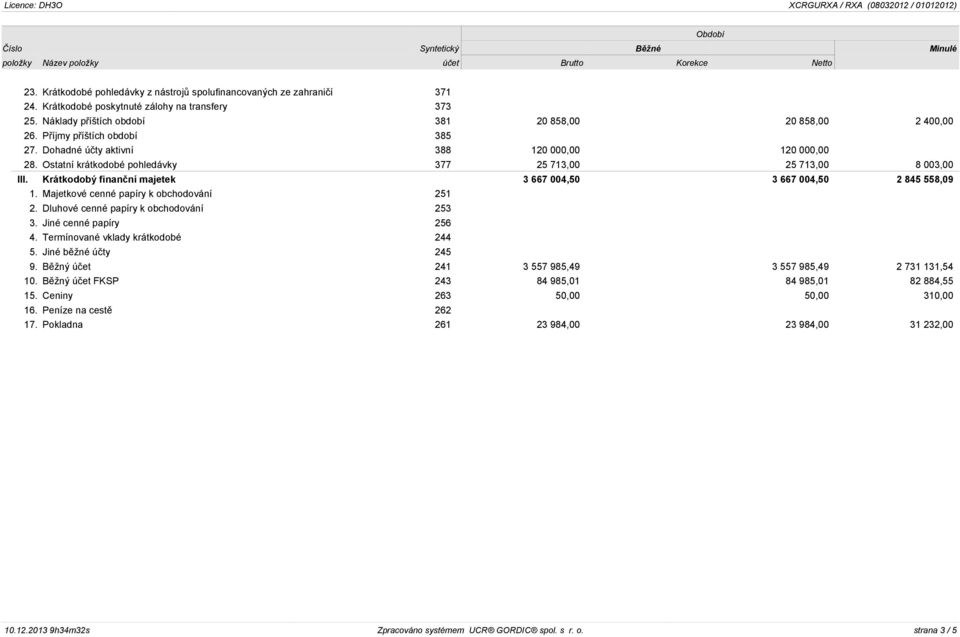960x637 pixels.
Task: Click previous-period value 31 232,00
Action: (x=932, y=325)
